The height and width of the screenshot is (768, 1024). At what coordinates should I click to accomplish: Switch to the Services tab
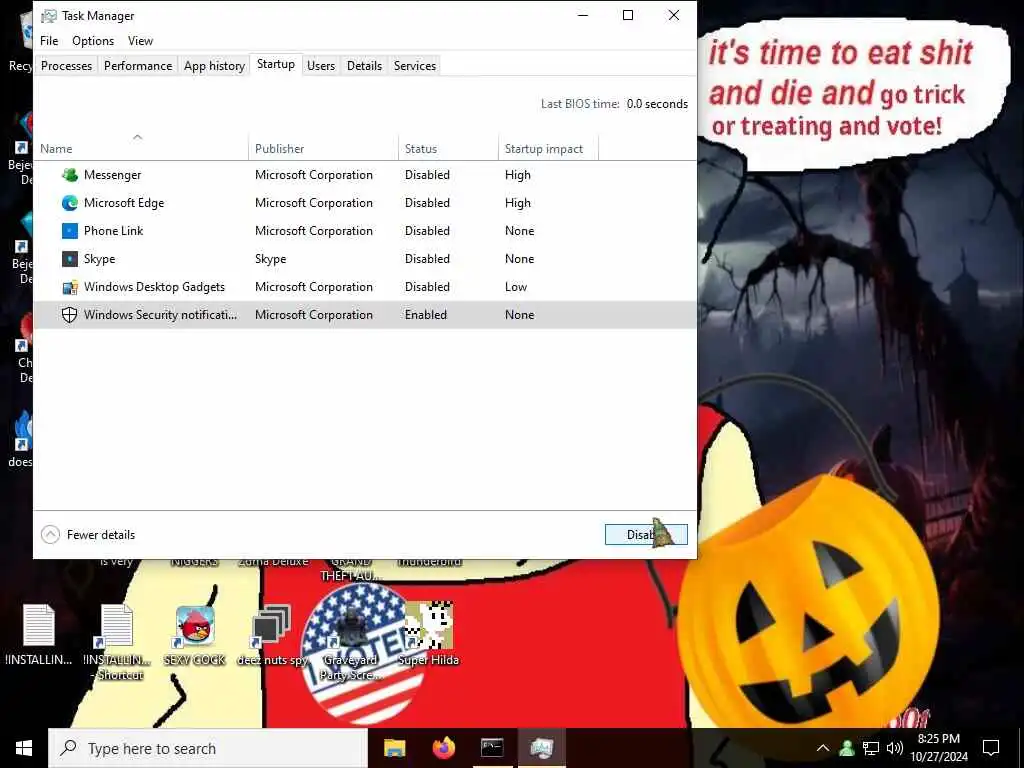click(415, 66)
